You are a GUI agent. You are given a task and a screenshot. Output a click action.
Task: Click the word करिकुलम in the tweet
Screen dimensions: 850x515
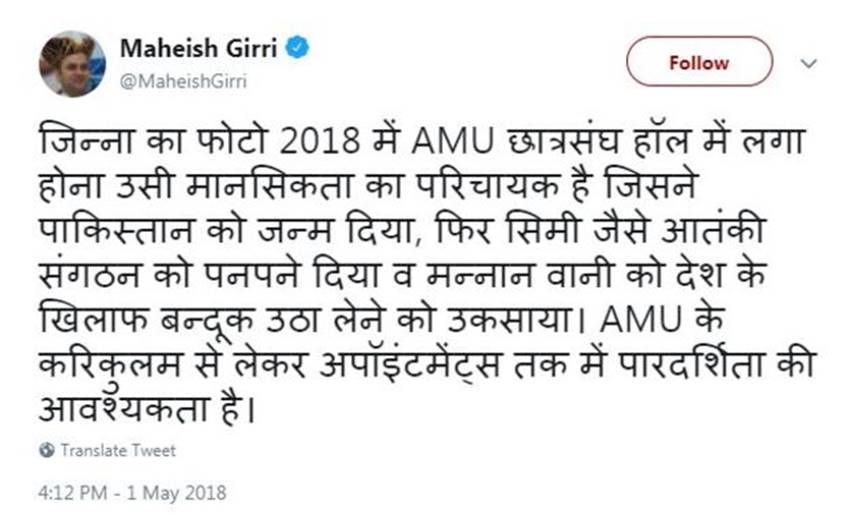(106, 366)
